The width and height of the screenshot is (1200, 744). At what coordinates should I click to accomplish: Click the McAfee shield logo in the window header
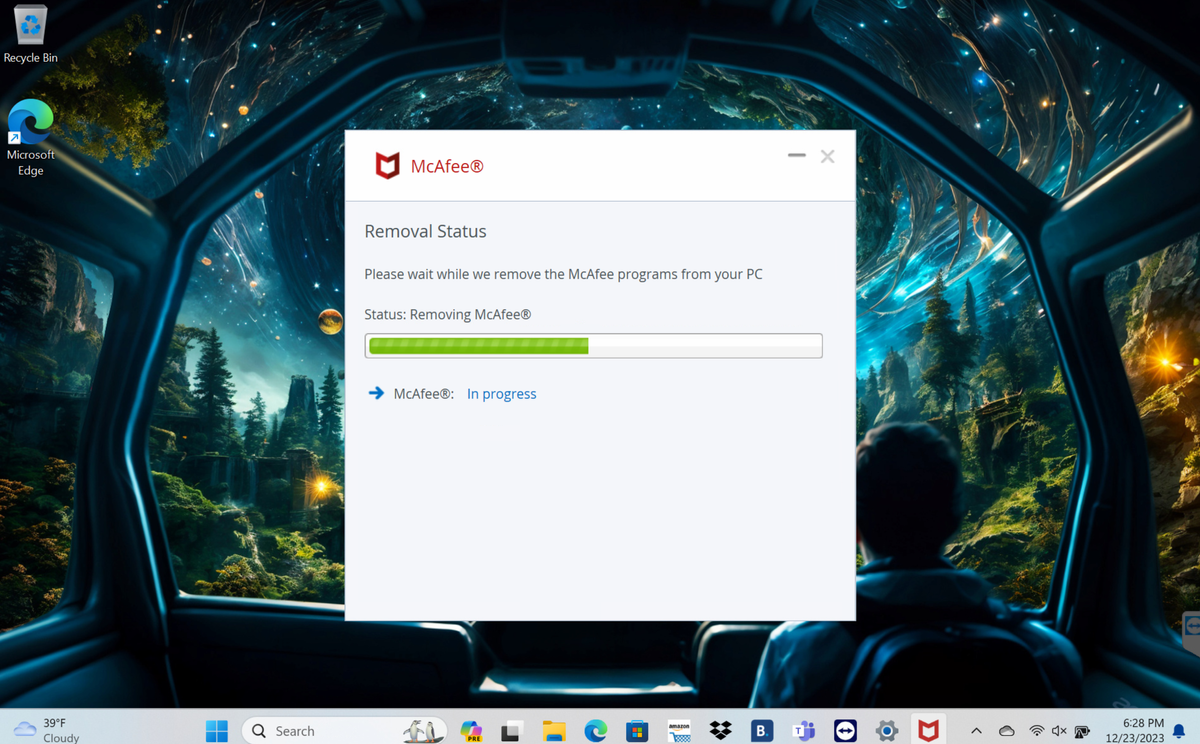pos(388,165)
